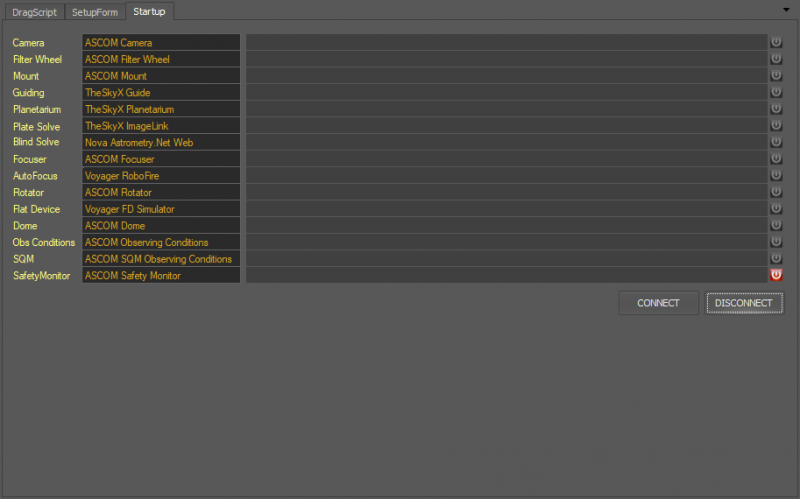The width and height of the screenshot is (800, 499).
Task: Click the Camera status message bar
Action: pyautogui.click(x=507, y=42)
